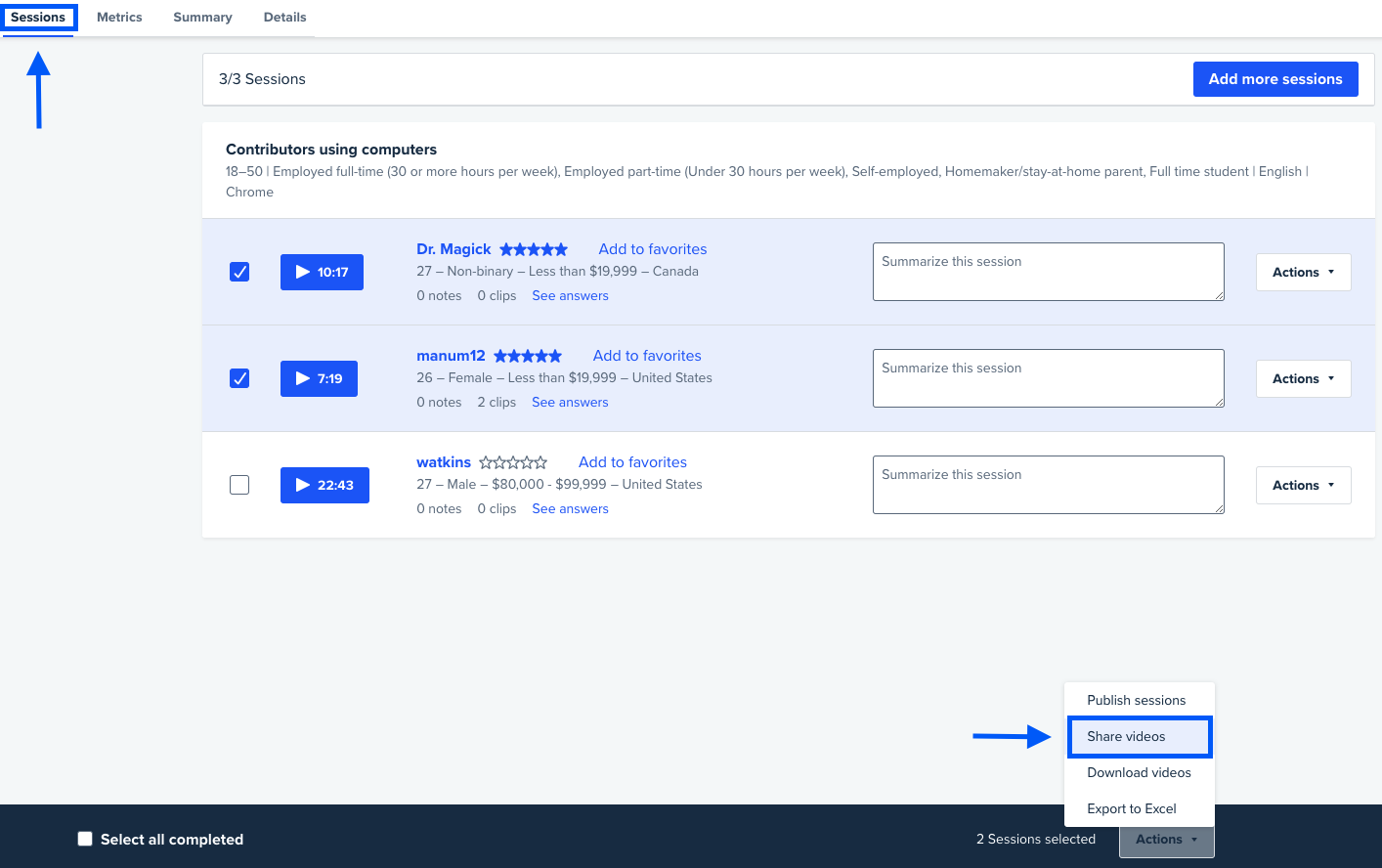This screenshot has width=1382, height=868.
Task: Open the Actions dropdown for manum12
Action: tap(1303, 378)
